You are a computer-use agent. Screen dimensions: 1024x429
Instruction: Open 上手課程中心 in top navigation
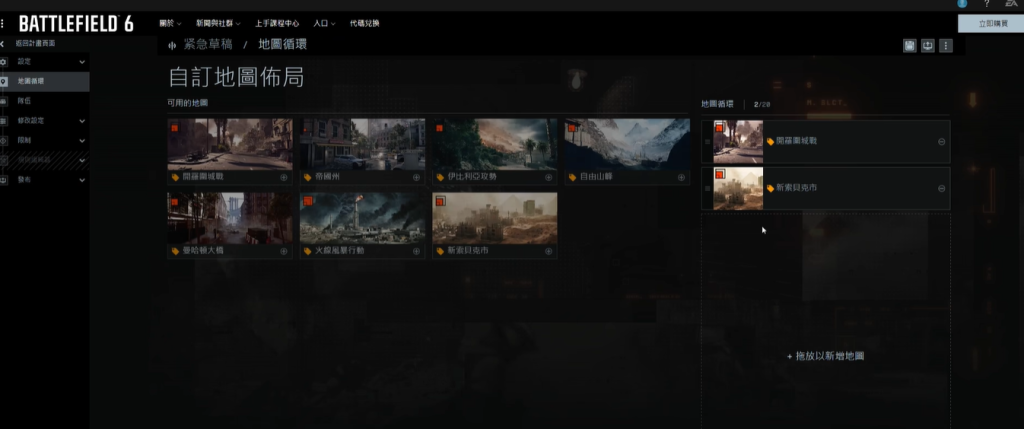[279, 23]
